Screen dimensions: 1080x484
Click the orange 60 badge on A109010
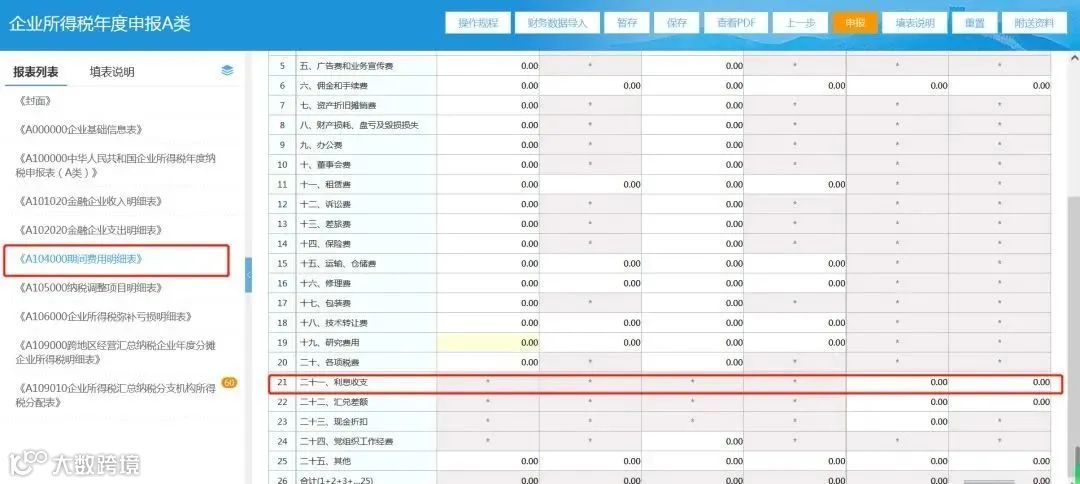[x=229, y=383]
